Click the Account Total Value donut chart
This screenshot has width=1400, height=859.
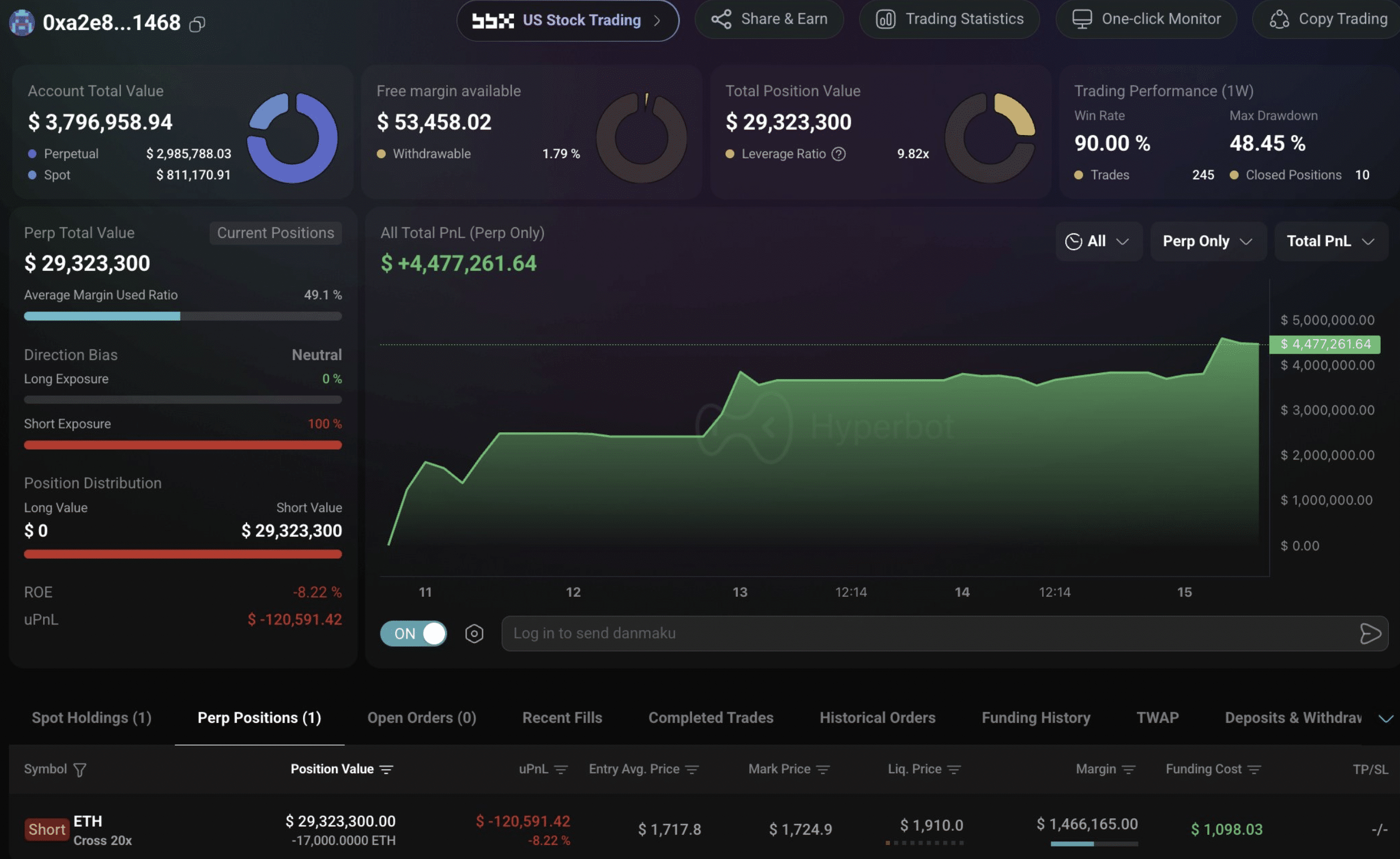tap(292, 138)
